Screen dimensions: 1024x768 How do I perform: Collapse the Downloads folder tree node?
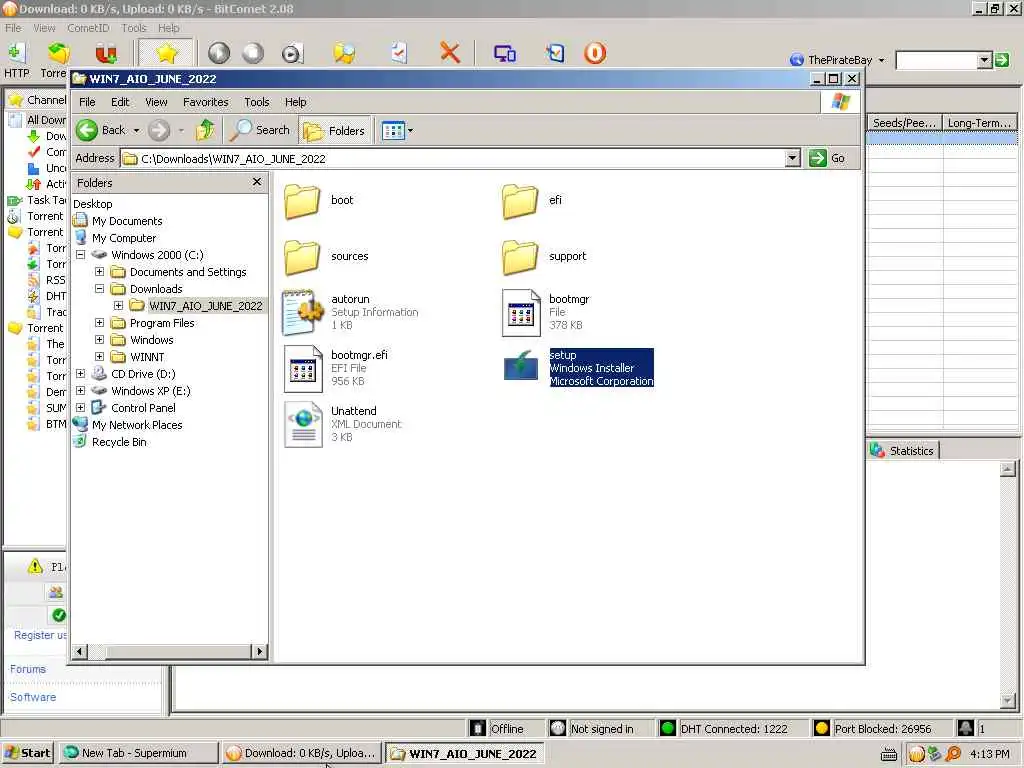click(x=99, y=289)
